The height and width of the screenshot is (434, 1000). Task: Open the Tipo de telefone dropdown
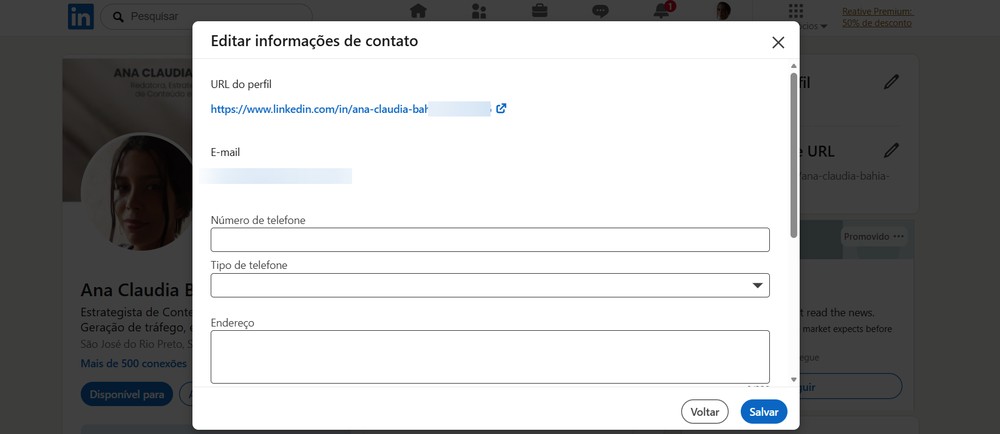[490, 285]
